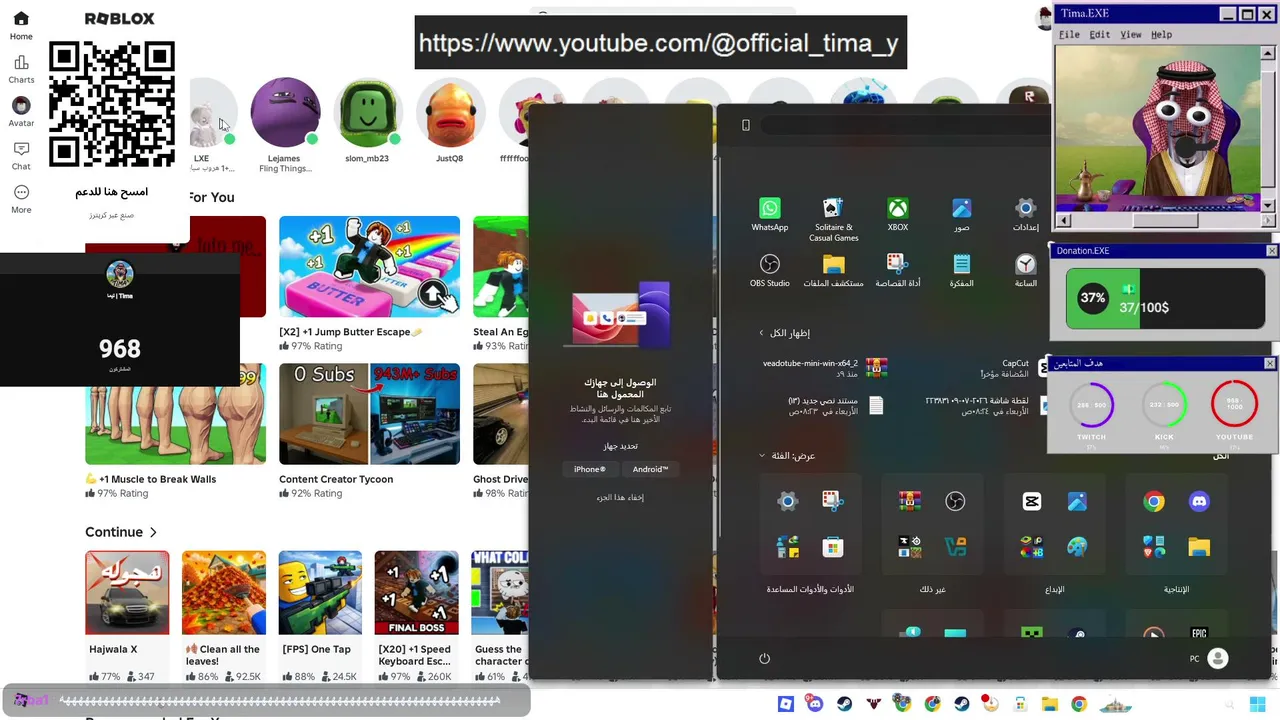Open the View menu in Tima.EXE

point(1131,35)
